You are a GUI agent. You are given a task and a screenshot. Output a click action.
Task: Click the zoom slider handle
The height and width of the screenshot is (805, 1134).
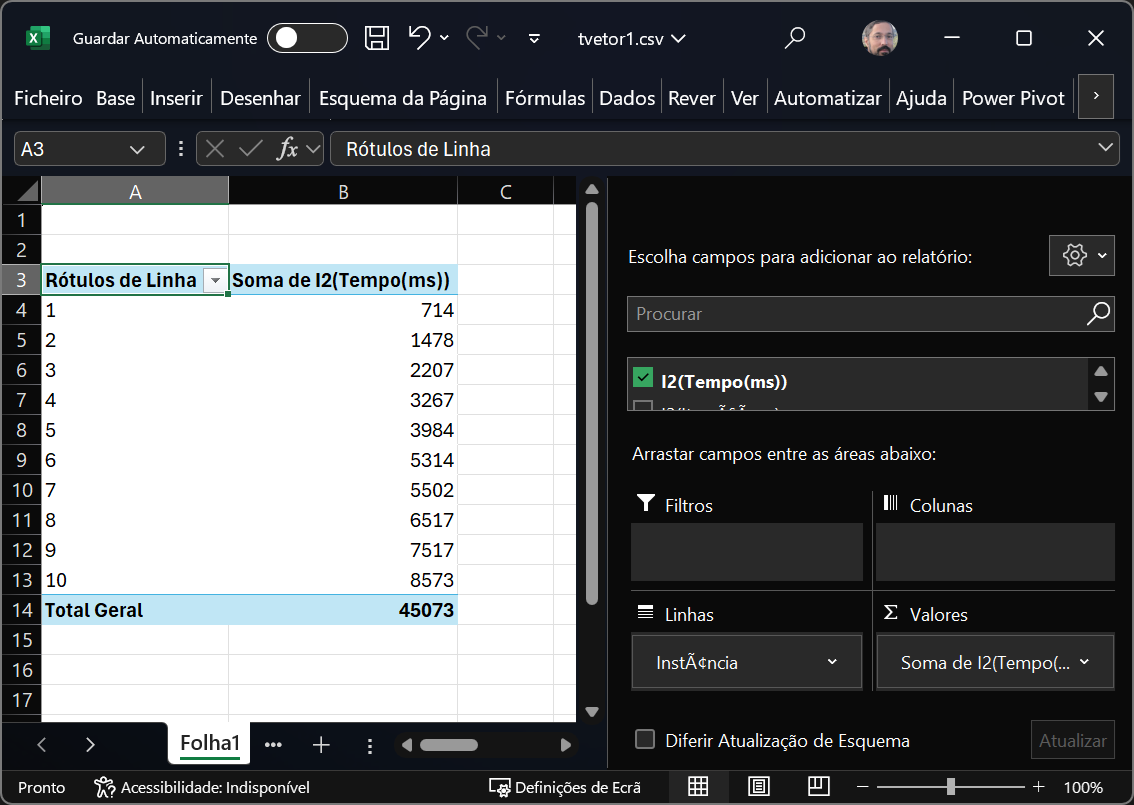[x=951, y=787]
